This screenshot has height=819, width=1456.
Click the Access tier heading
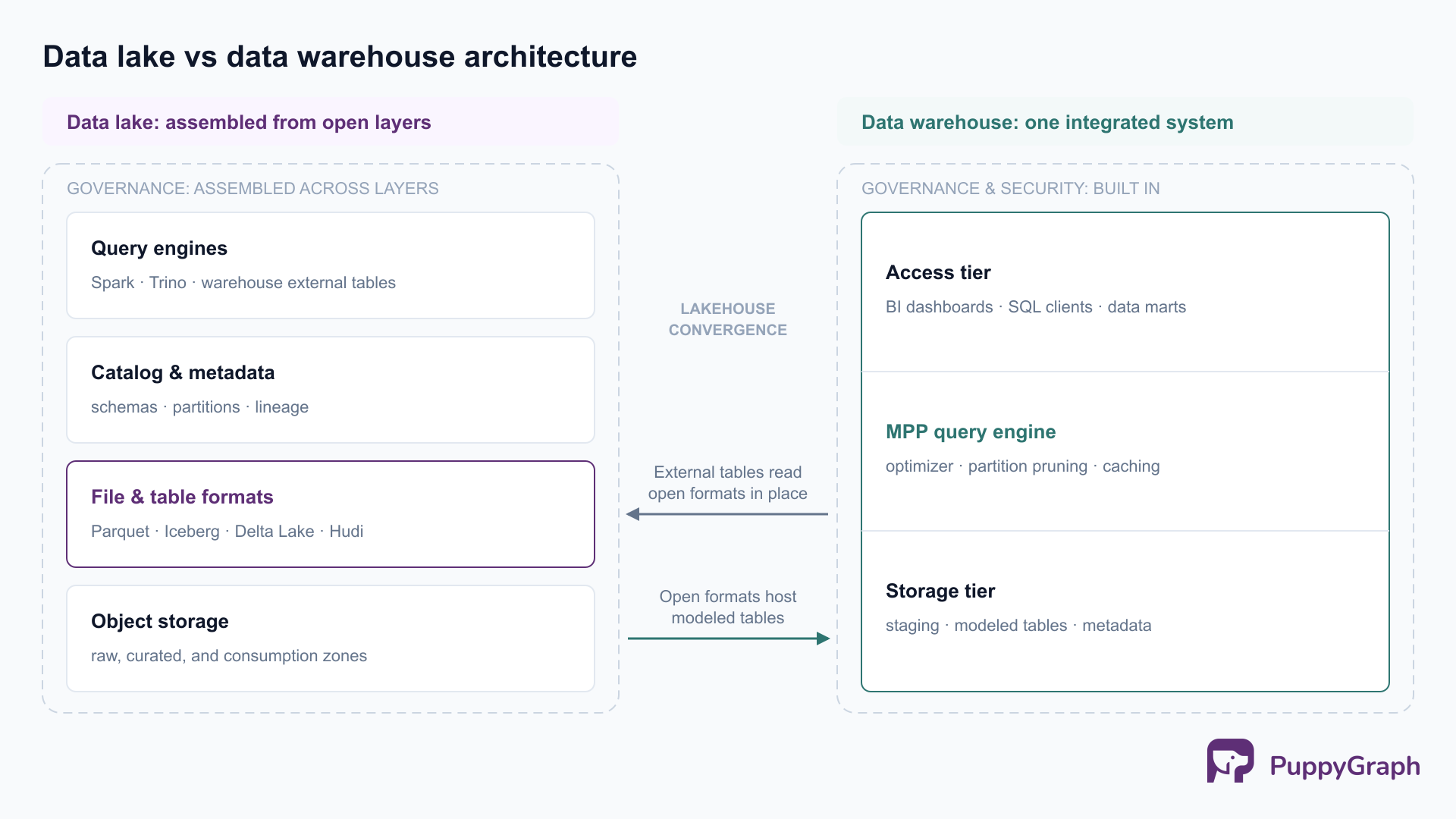[938, 272]
